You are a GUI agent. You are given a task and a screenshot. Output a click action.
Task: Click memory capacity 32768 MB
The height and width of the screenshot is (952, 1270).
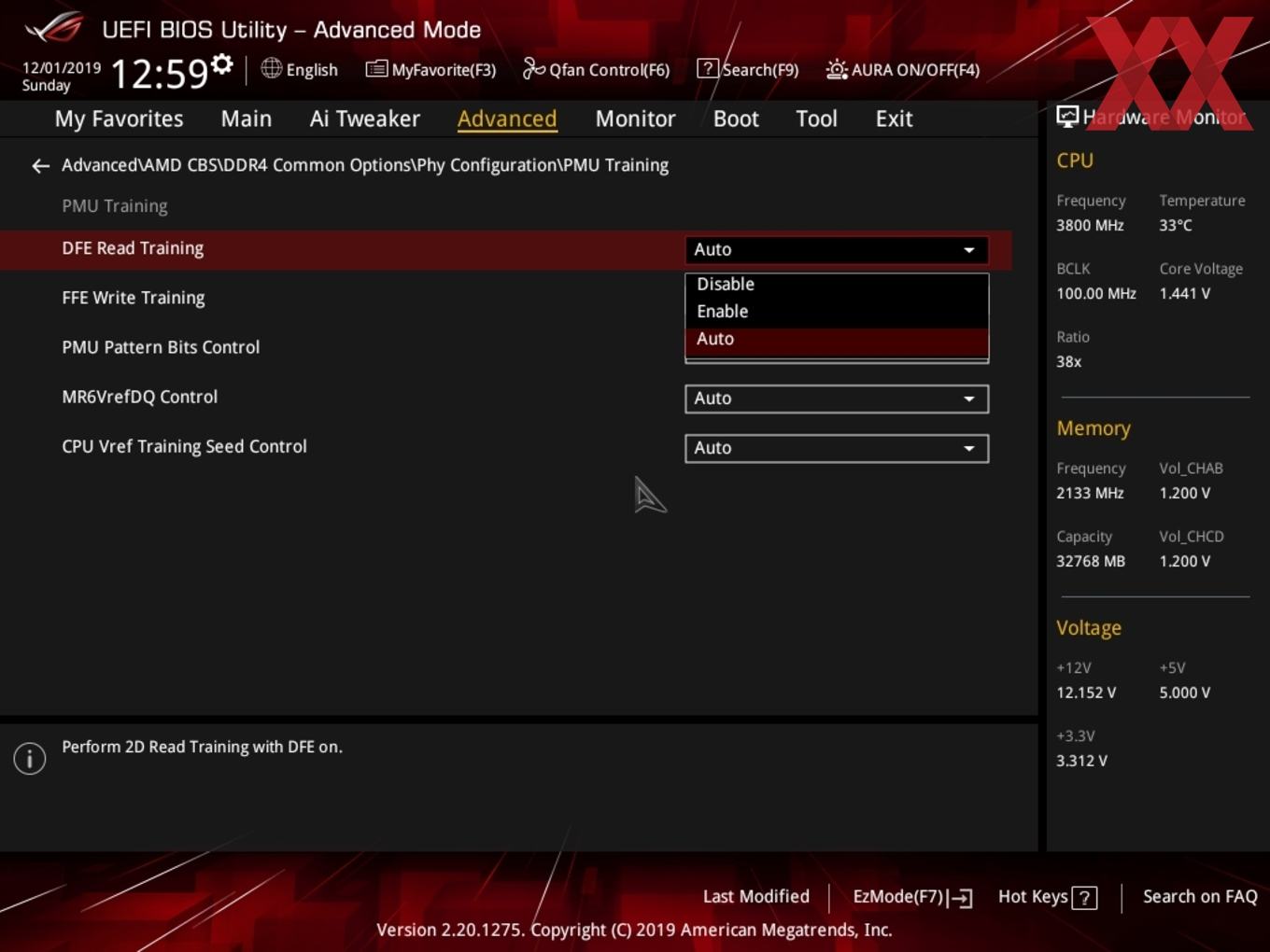click(1090, 562)
